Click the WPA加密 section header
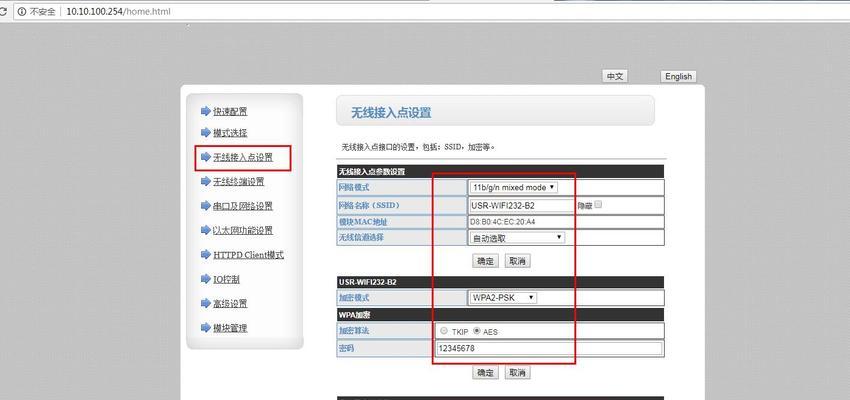Screen dimensions: 850x400 [x=500, y=315]
